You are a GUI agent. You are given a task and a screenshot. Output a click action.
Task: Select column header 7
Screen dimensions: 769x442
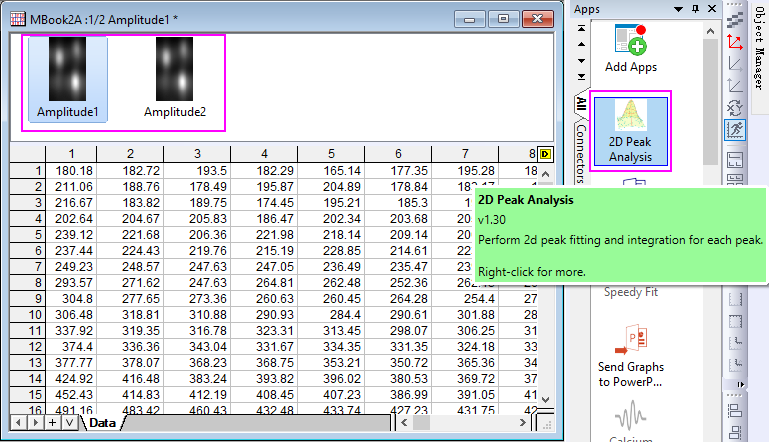click(x=465, y=154)
